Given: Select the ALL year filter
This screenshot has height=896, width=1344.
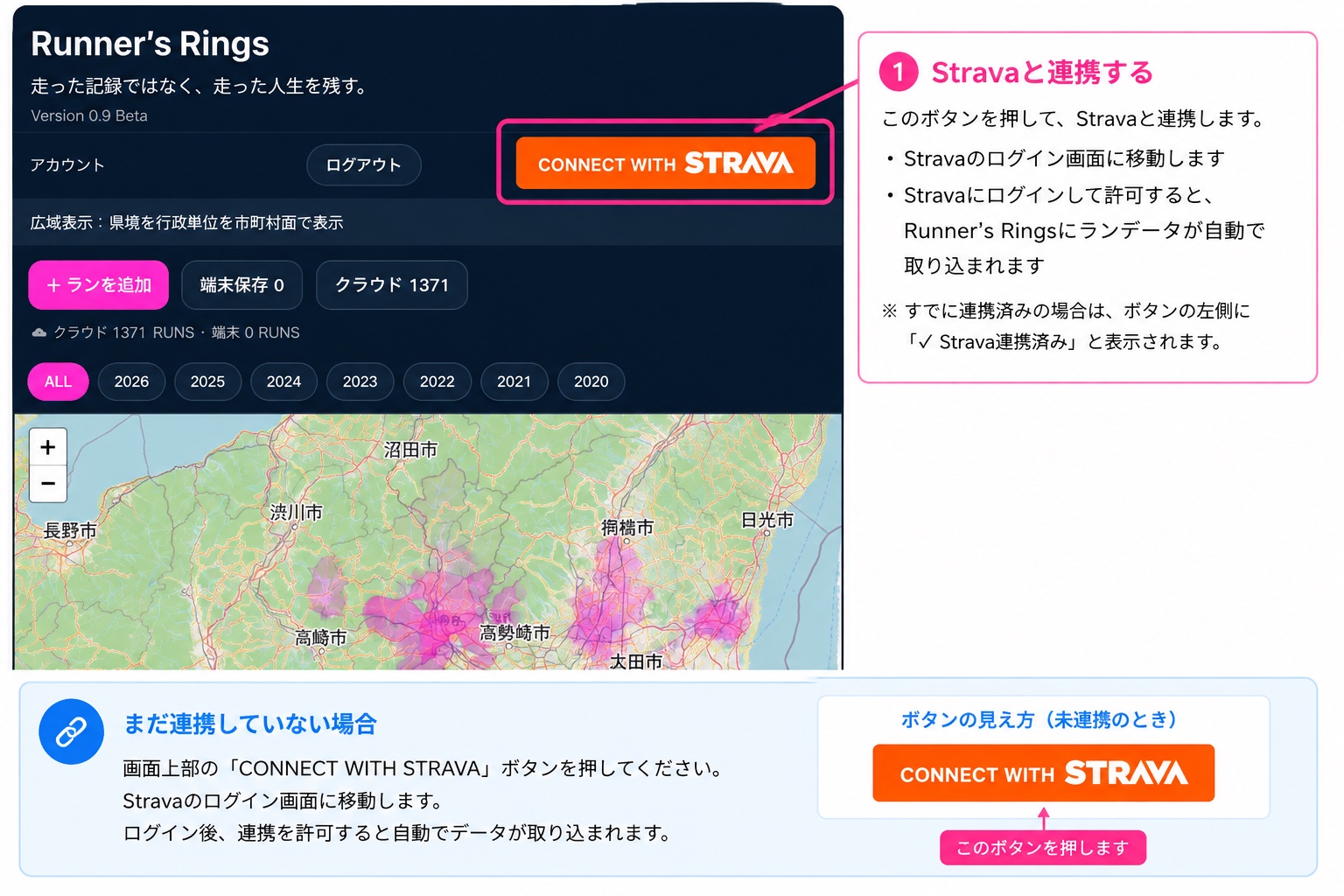Looking at the screenshot, I should point(59,381).
